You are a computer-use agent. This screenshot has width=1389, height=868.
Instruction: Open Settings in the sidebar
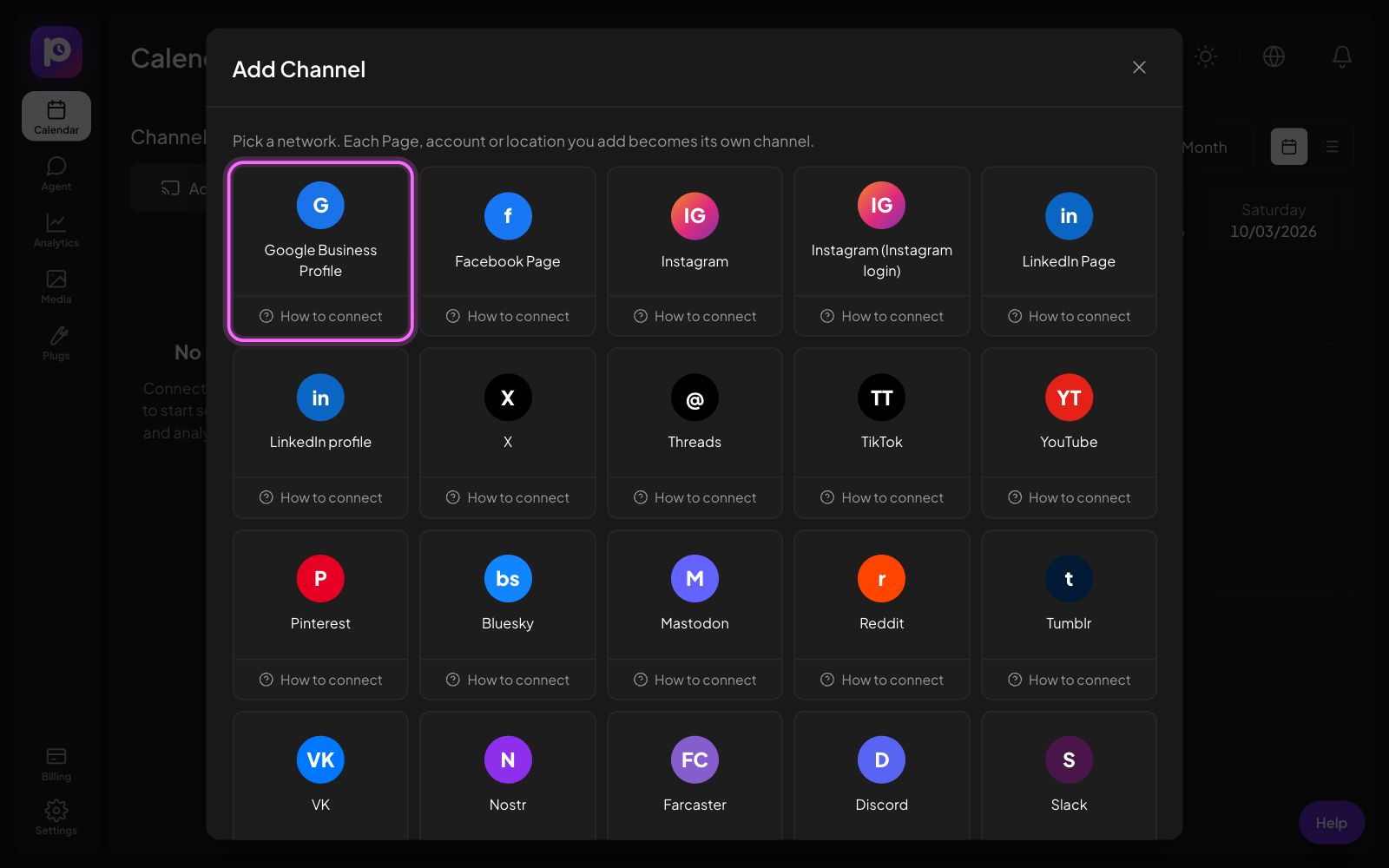[x=56, y=818]
